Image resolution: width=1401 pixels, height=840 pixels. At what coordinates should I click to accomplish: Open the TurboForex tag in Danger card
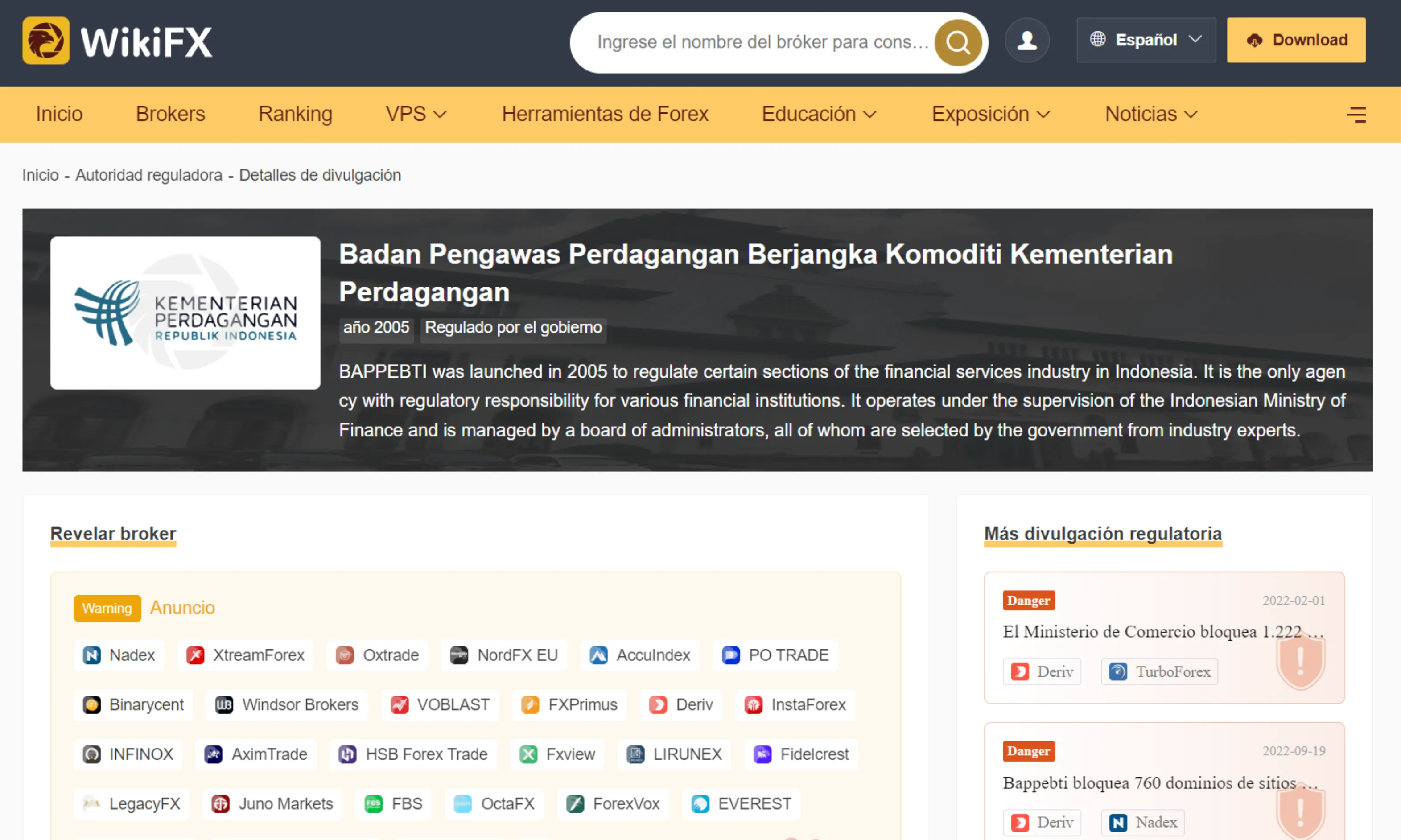1159,672
